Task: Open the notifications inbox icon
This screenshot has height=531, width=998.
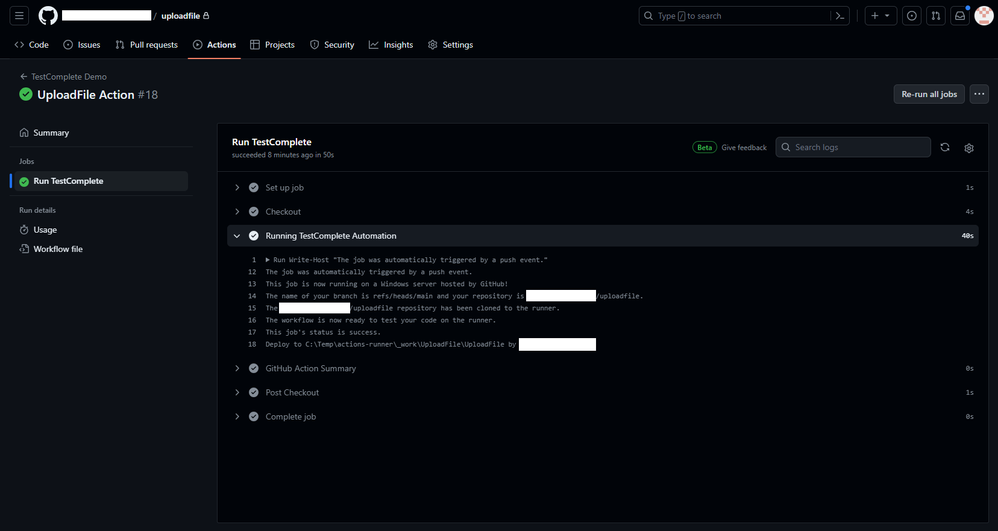Action: (x=959, y=16)
